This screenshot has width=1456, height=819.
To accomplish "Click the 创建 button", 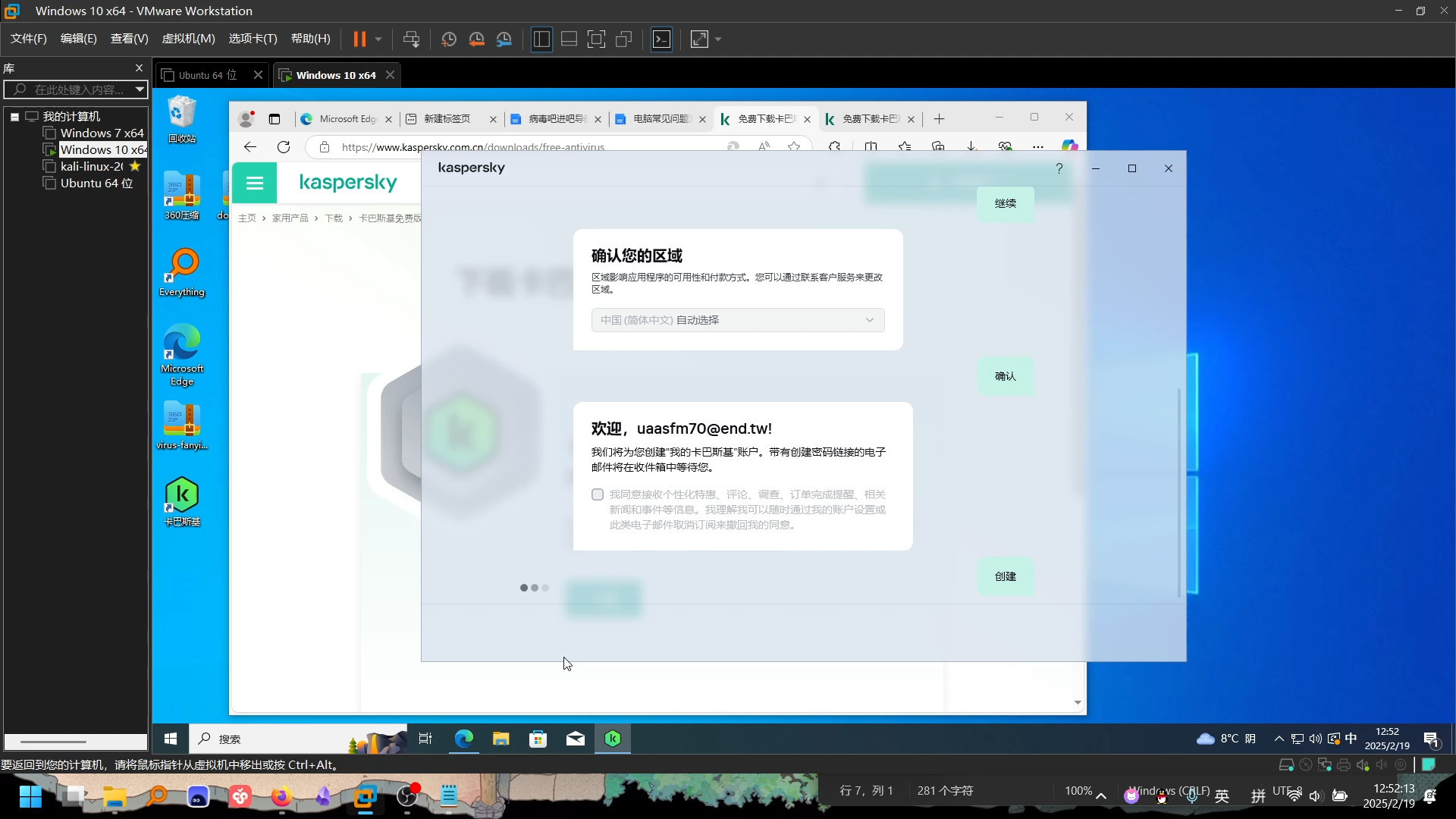I will click(1005, 576).
